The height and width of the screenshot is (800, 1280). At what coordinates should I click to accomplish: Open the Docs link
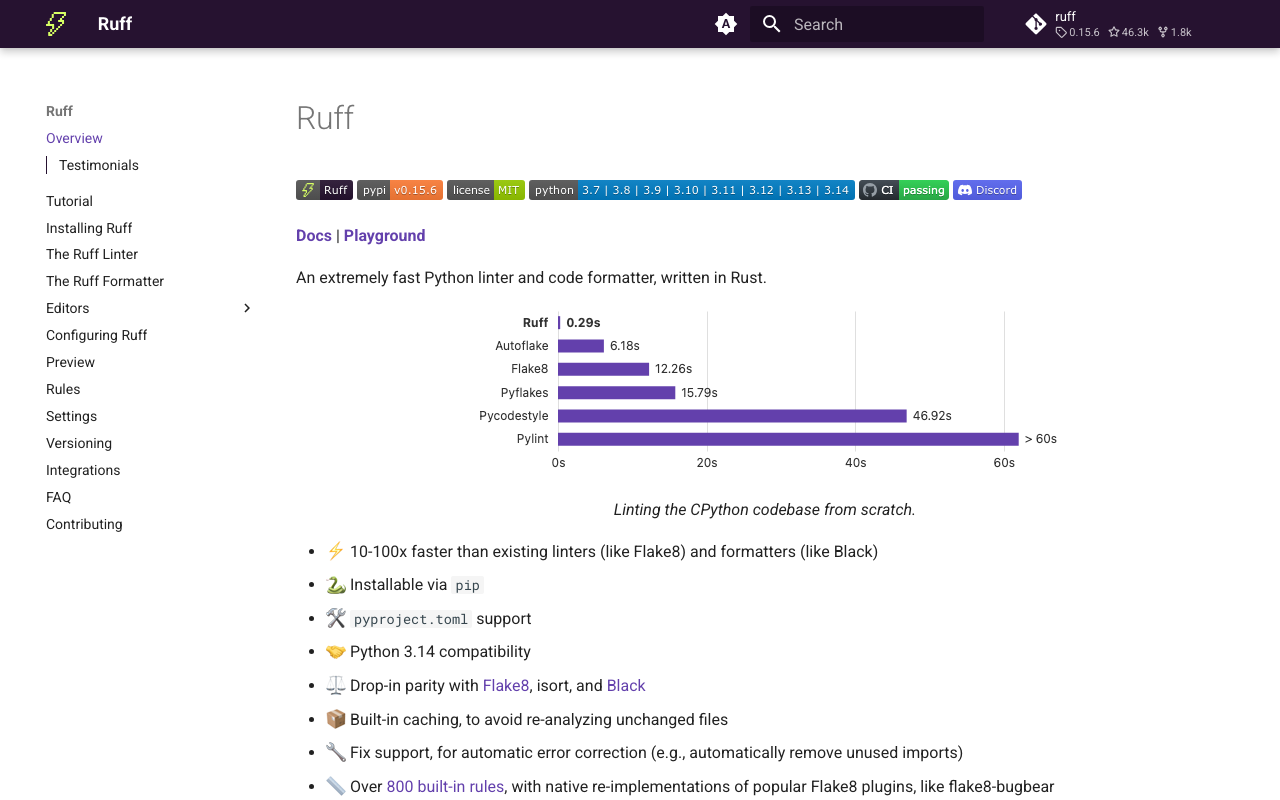[x=314, y=235]
